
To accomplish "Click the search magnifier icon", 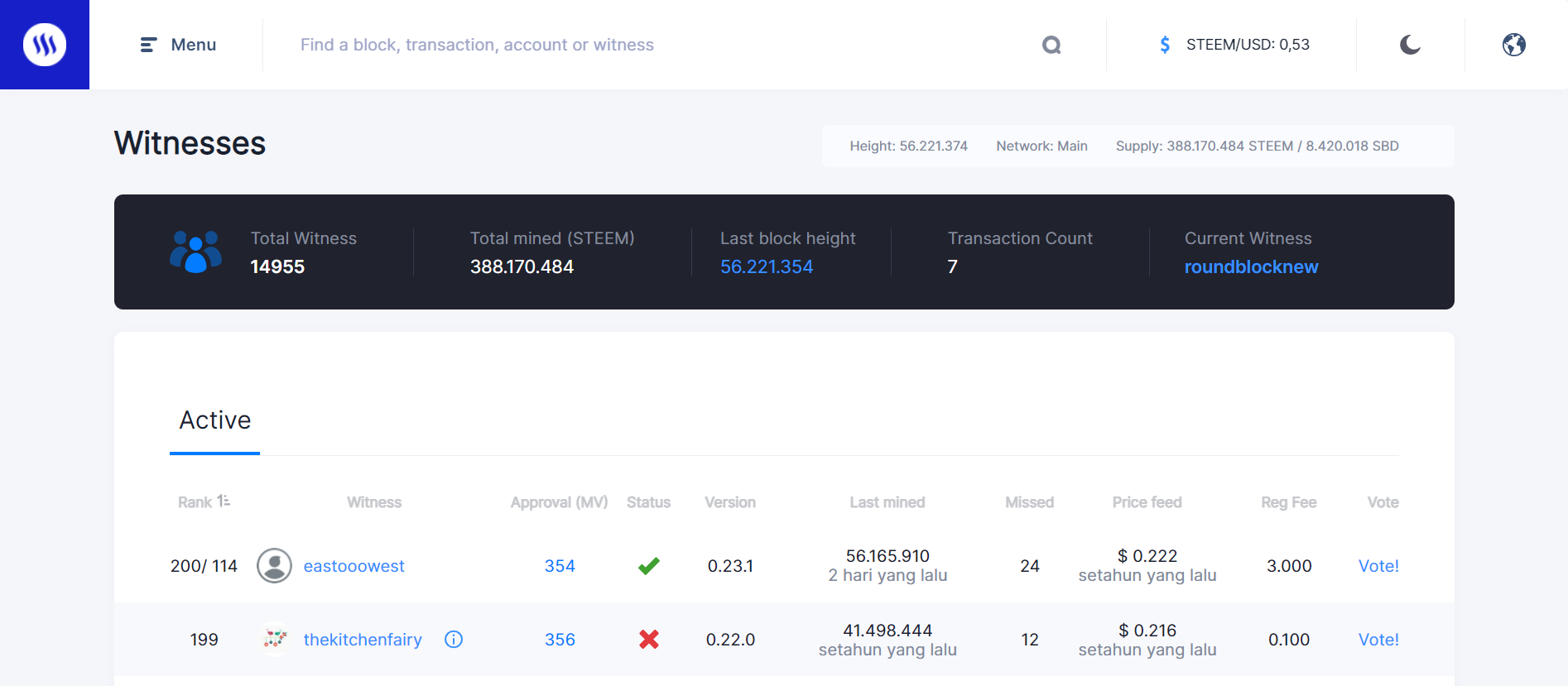I will pyautogui.click(x=1051, y=45).
